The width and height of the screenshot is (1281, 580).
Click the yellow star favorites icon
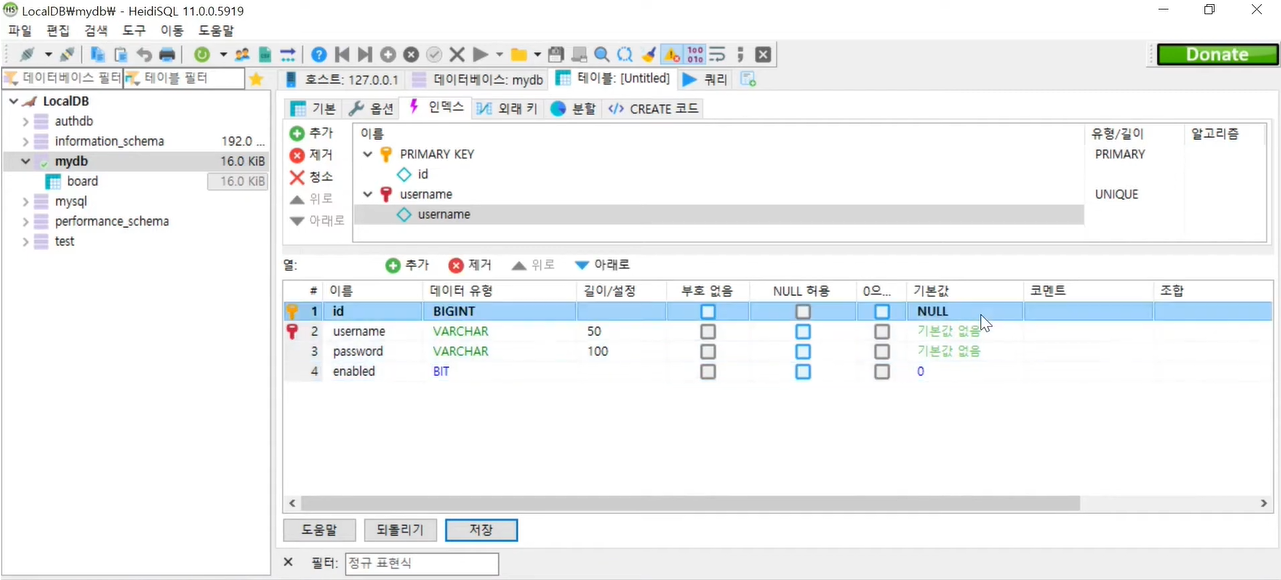click(257, 79)
